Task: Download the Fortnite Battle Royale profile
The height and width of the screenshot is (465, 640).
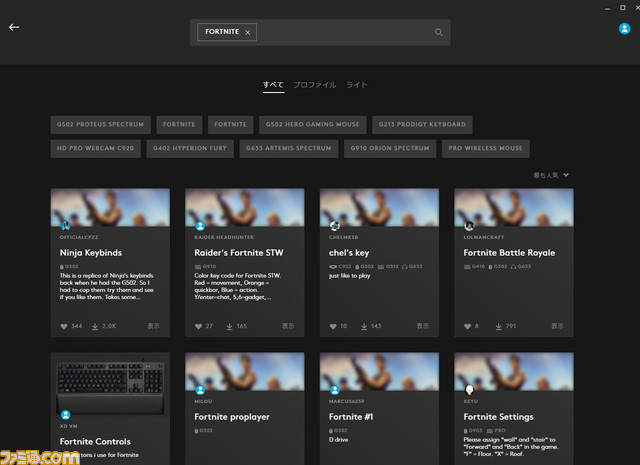Action: [x=496, y=326]
